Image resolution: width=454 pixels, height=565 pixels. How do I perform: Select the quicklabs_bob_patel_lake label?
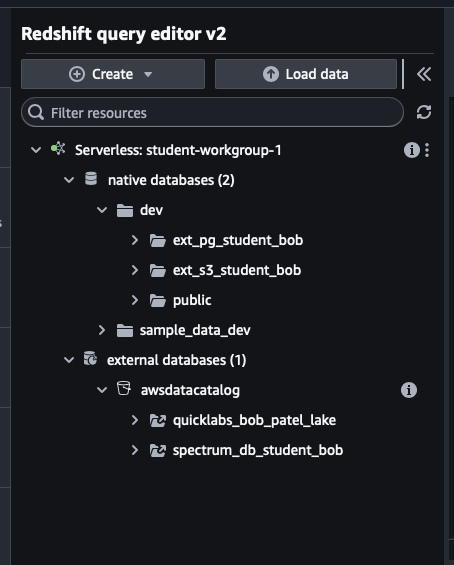(254, 420)
